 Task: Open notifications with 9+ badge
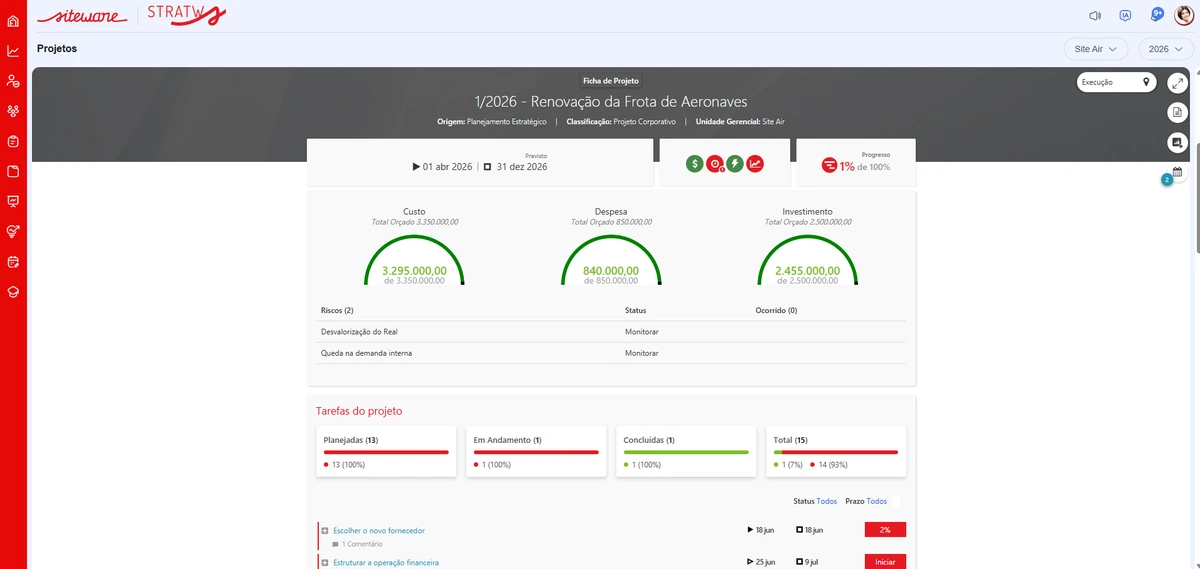[1157, 14]
